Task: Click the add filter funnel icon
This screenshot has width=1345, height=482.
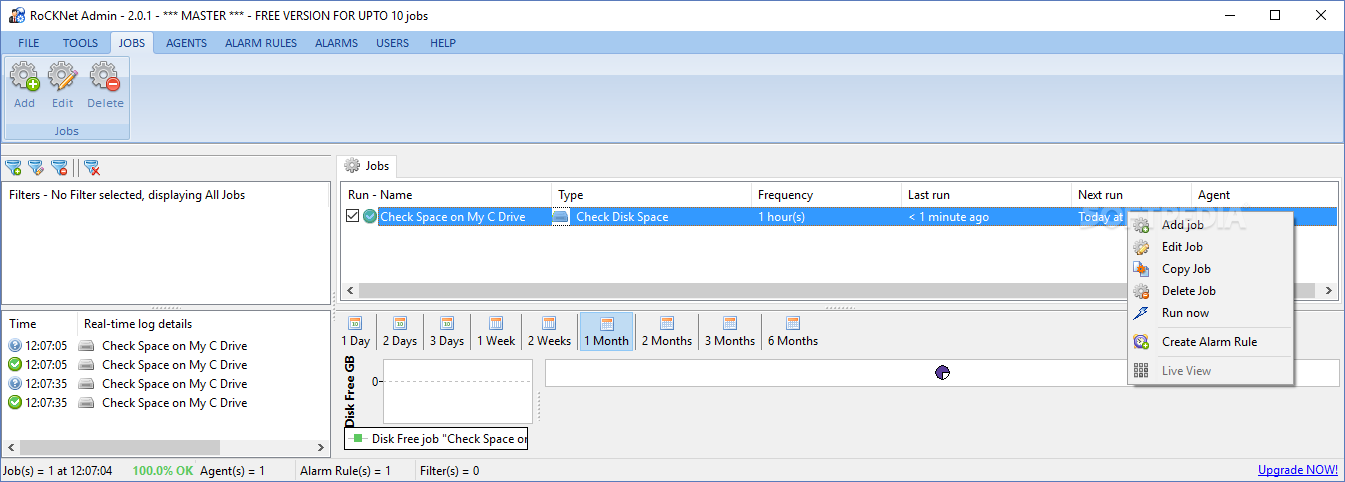Action: pyautogui.click(x=13, y=167)
